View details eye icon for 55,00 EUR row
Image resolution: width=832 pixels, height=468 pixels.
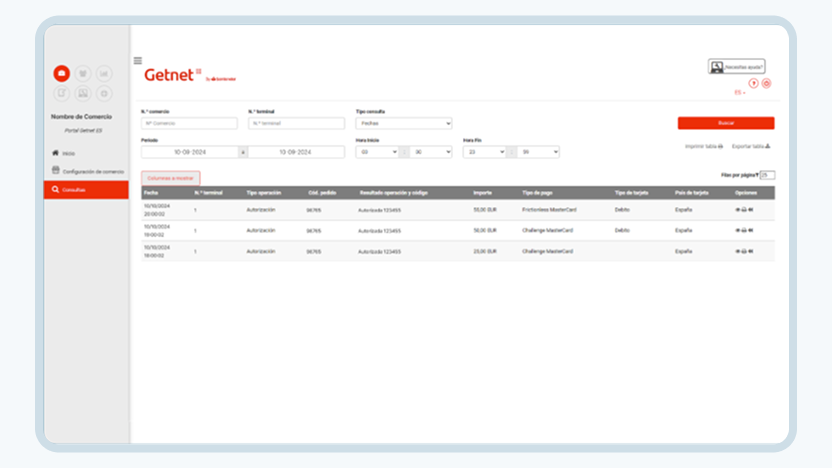coord(738,210)
